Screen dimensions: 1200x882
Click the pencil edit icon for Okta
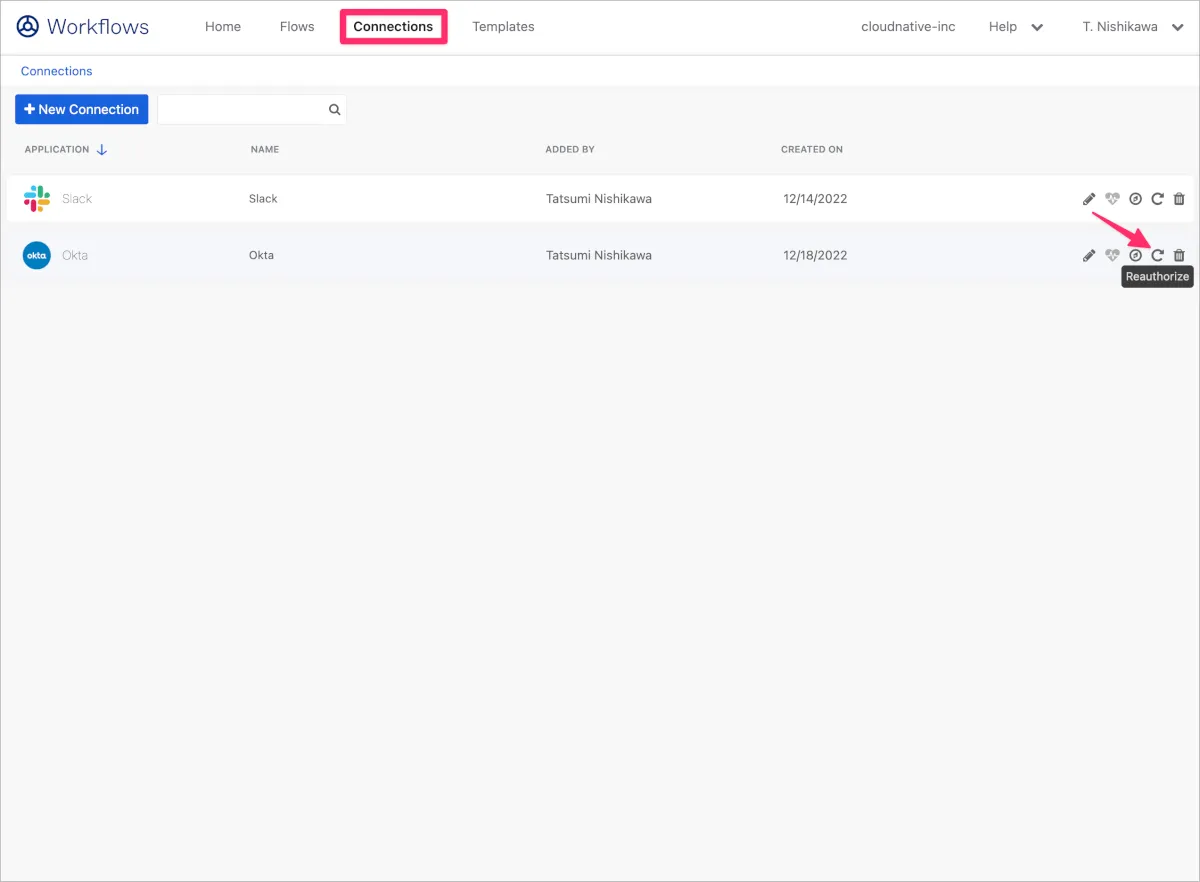(x=1089, y=255)
